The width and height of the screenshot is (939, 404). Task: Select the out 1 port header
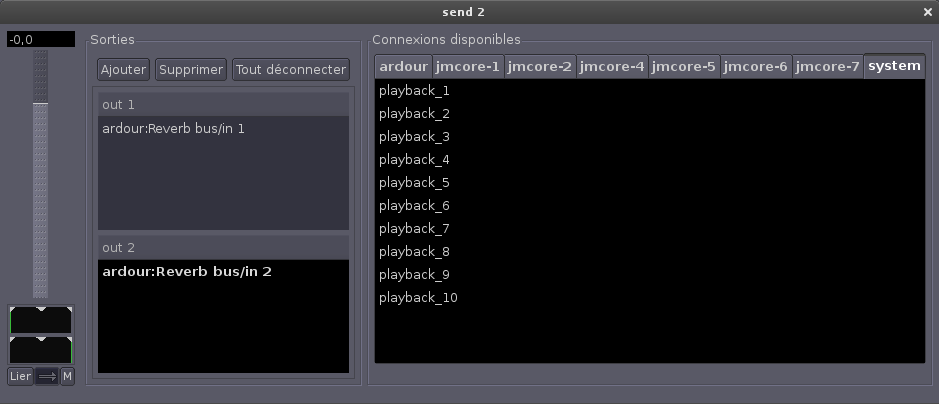pyautogui.click(x=223, y=105)
